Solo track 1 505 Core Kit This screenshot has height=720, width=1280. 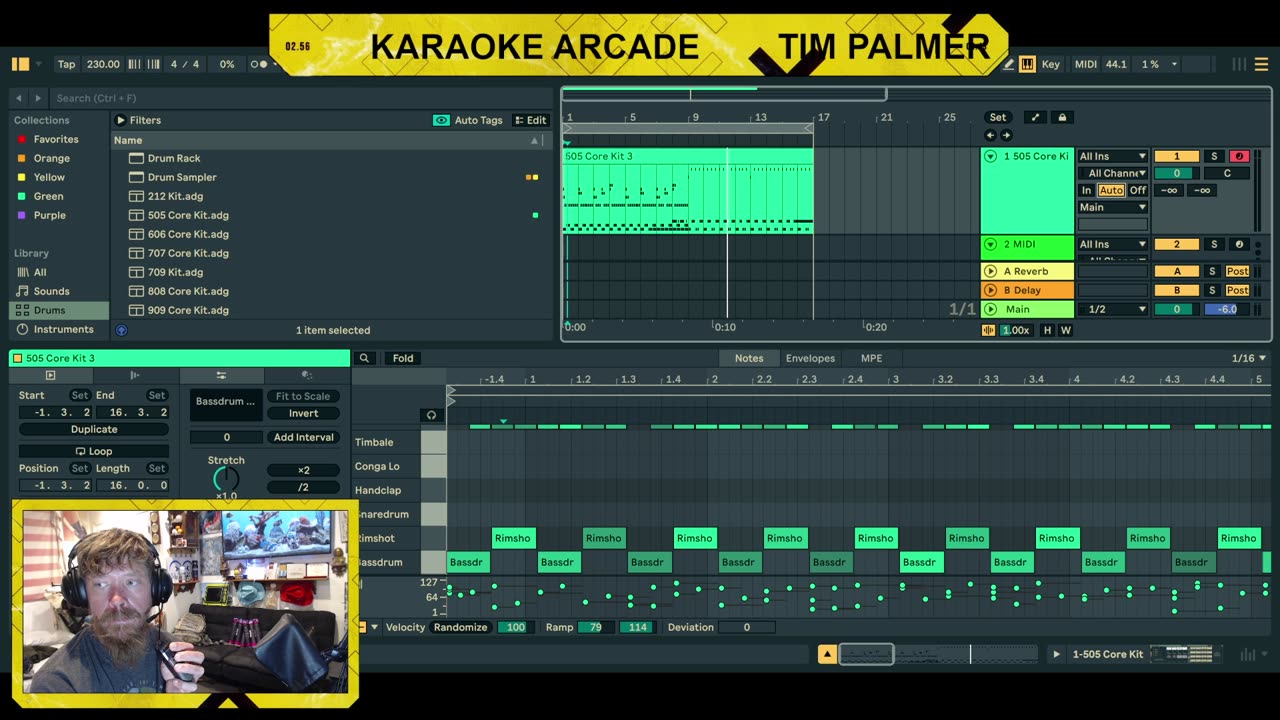(x=1214, y=156)
